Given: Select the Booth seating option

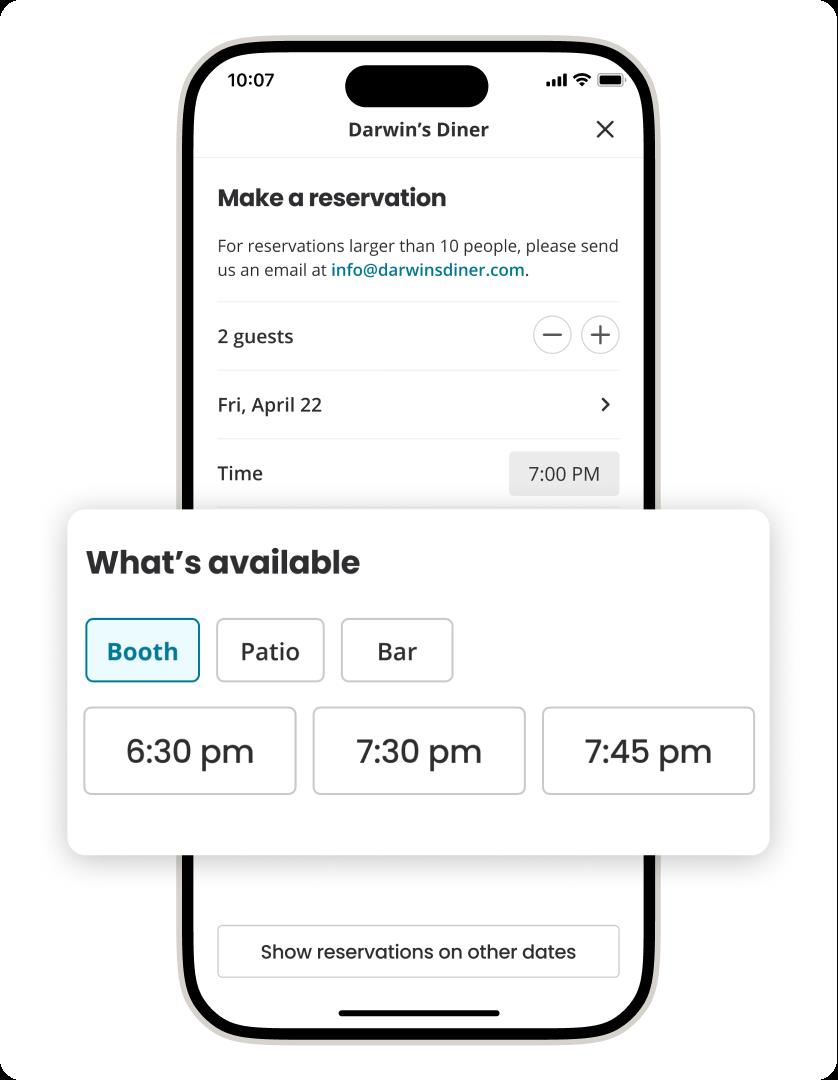Looking at the screenshot, I should [x=143, y=650].
